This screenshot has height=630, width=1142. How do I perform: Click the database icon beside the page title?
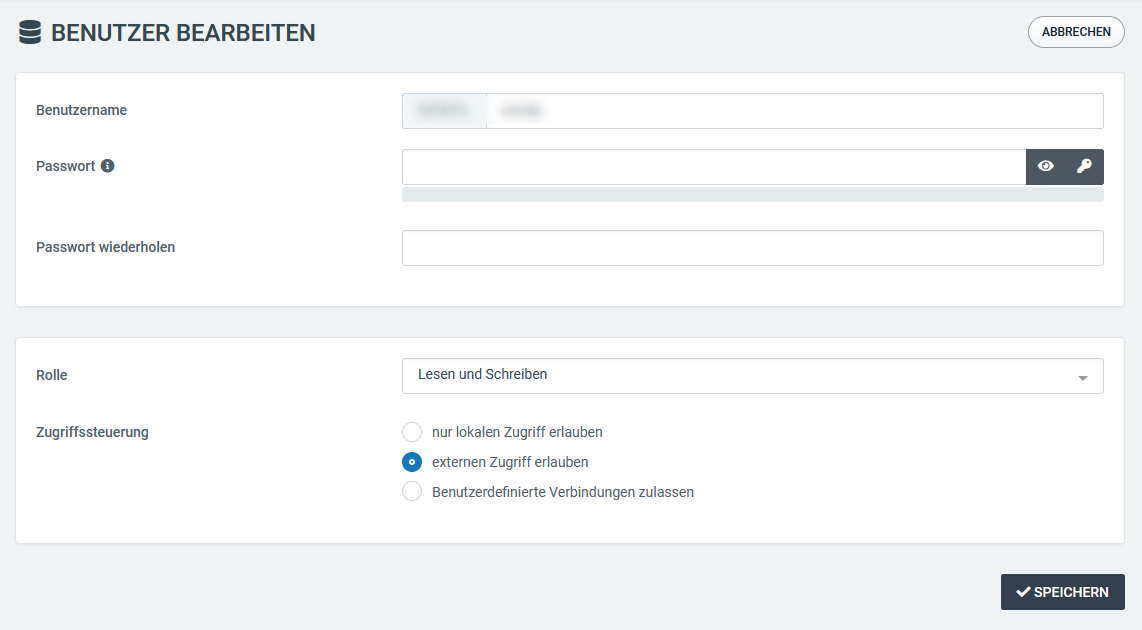point(30,33)
